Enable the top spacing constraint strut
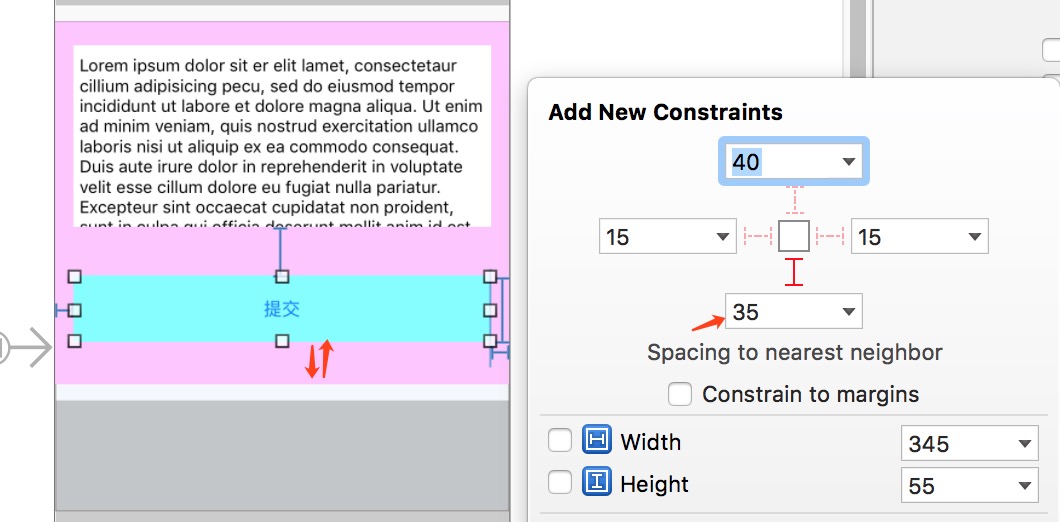 click(794, 200)
